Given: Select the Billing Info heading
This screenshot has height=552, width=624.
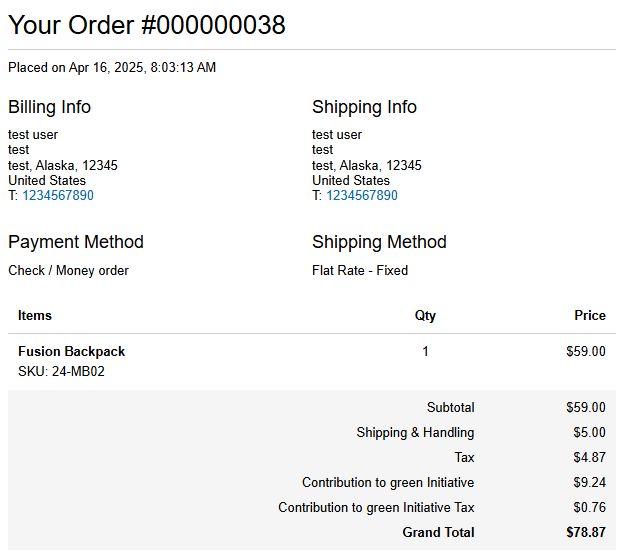Looking at the screenshot, I should coord(49,107).
